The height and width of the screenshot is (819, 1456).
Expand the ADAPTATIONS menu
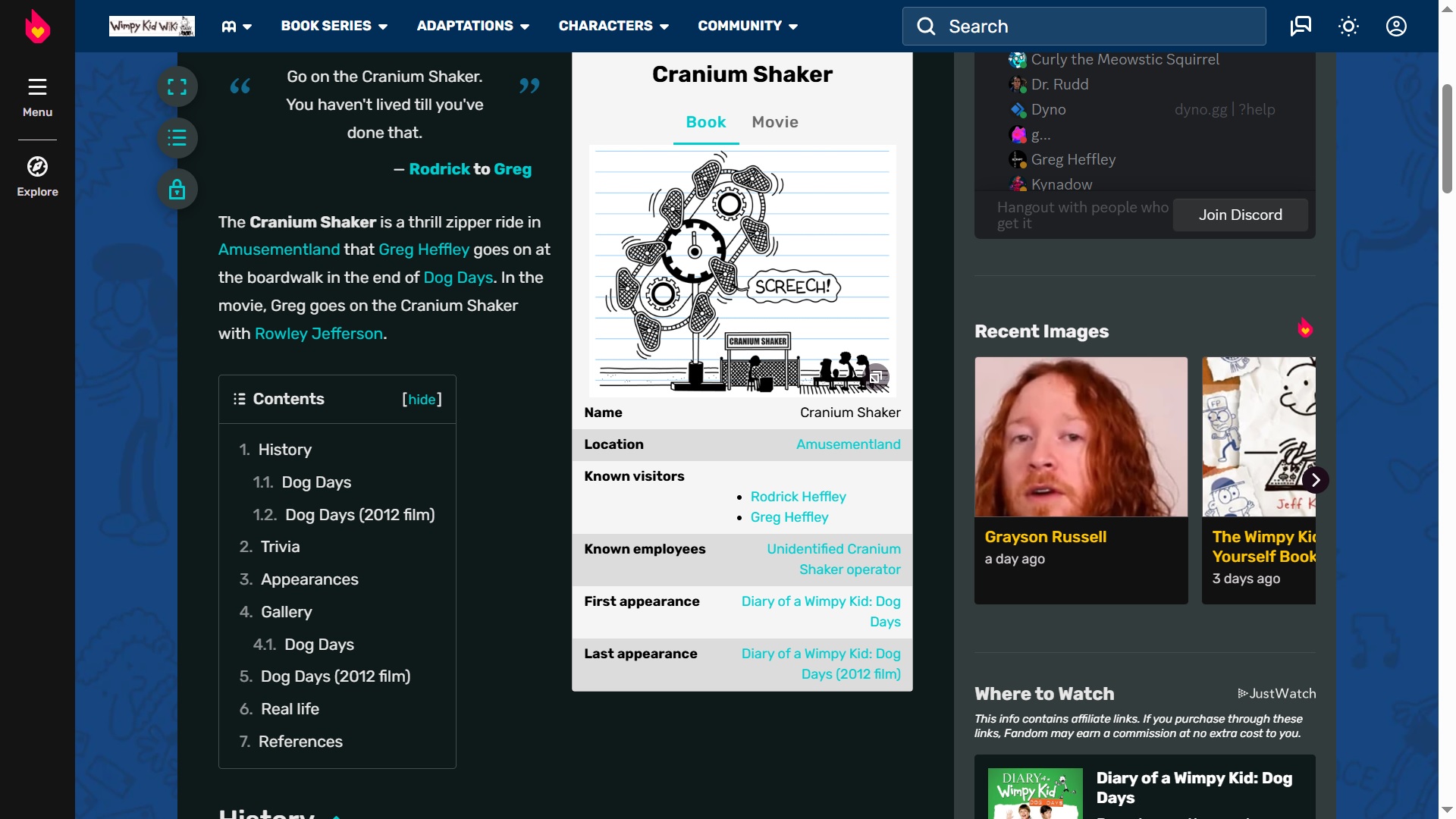(x=472, y=26)
